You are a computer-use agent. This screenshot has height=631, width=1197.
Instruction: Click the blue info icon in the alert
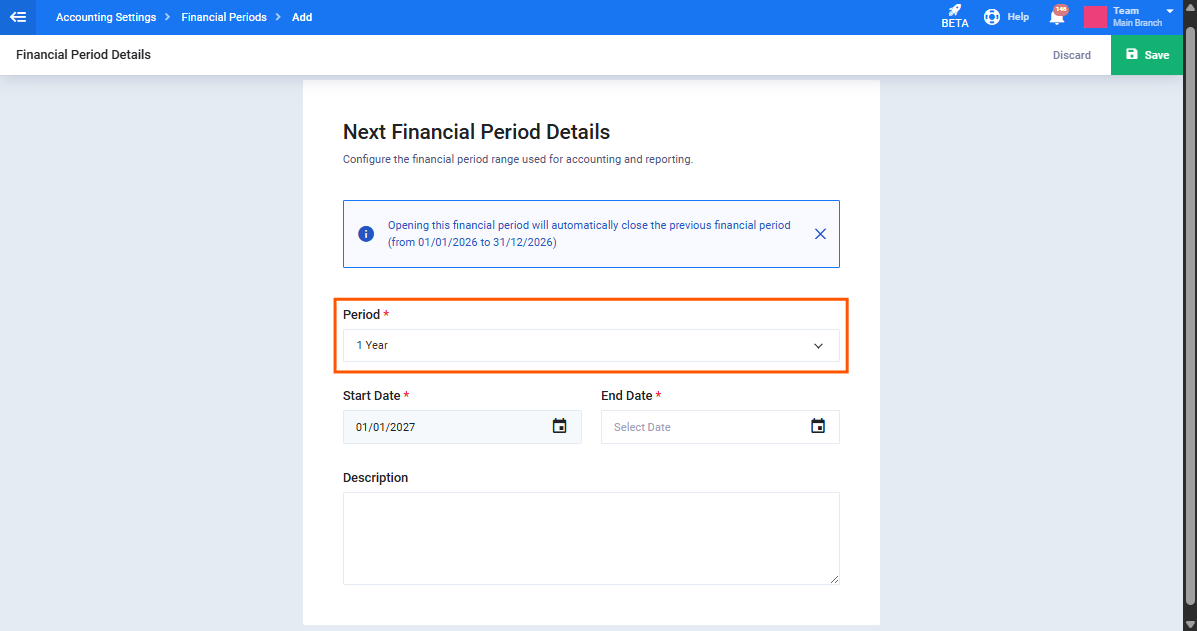coord(366,233)
